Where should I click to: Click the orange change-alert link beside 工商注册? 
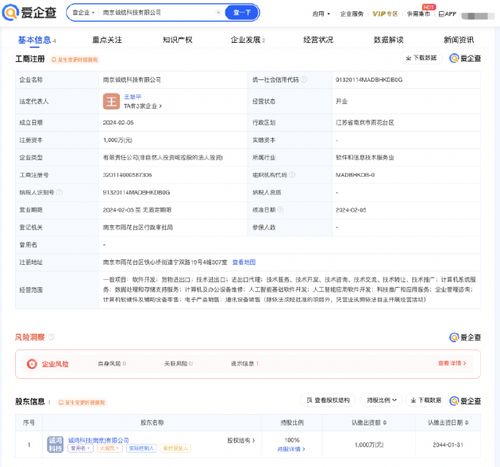75,60
